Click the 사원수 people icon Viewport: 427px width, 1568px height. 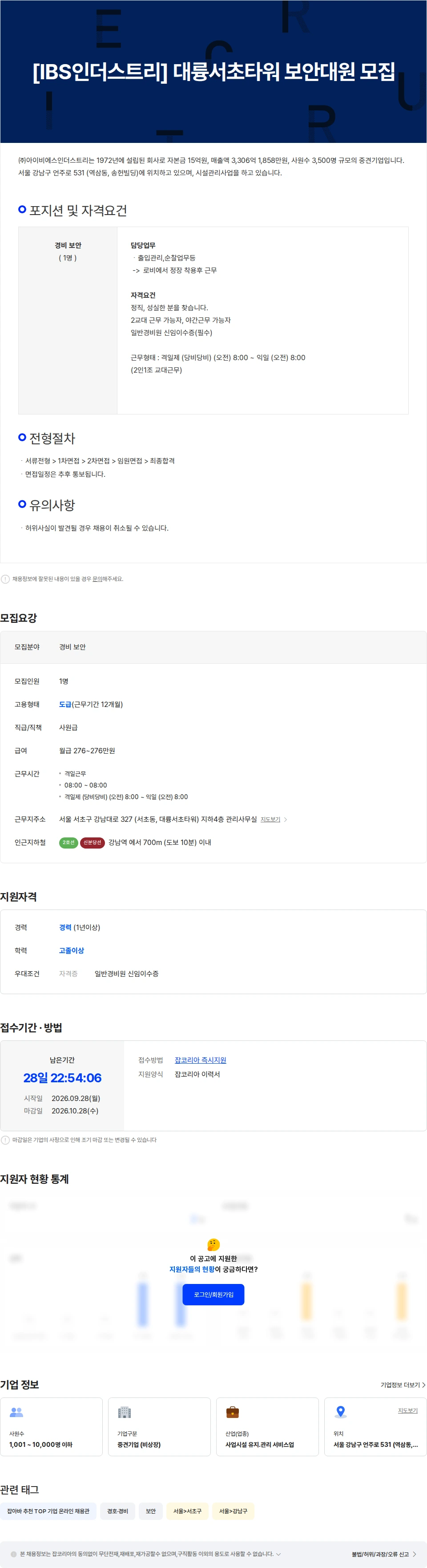tap(16, 1412)
